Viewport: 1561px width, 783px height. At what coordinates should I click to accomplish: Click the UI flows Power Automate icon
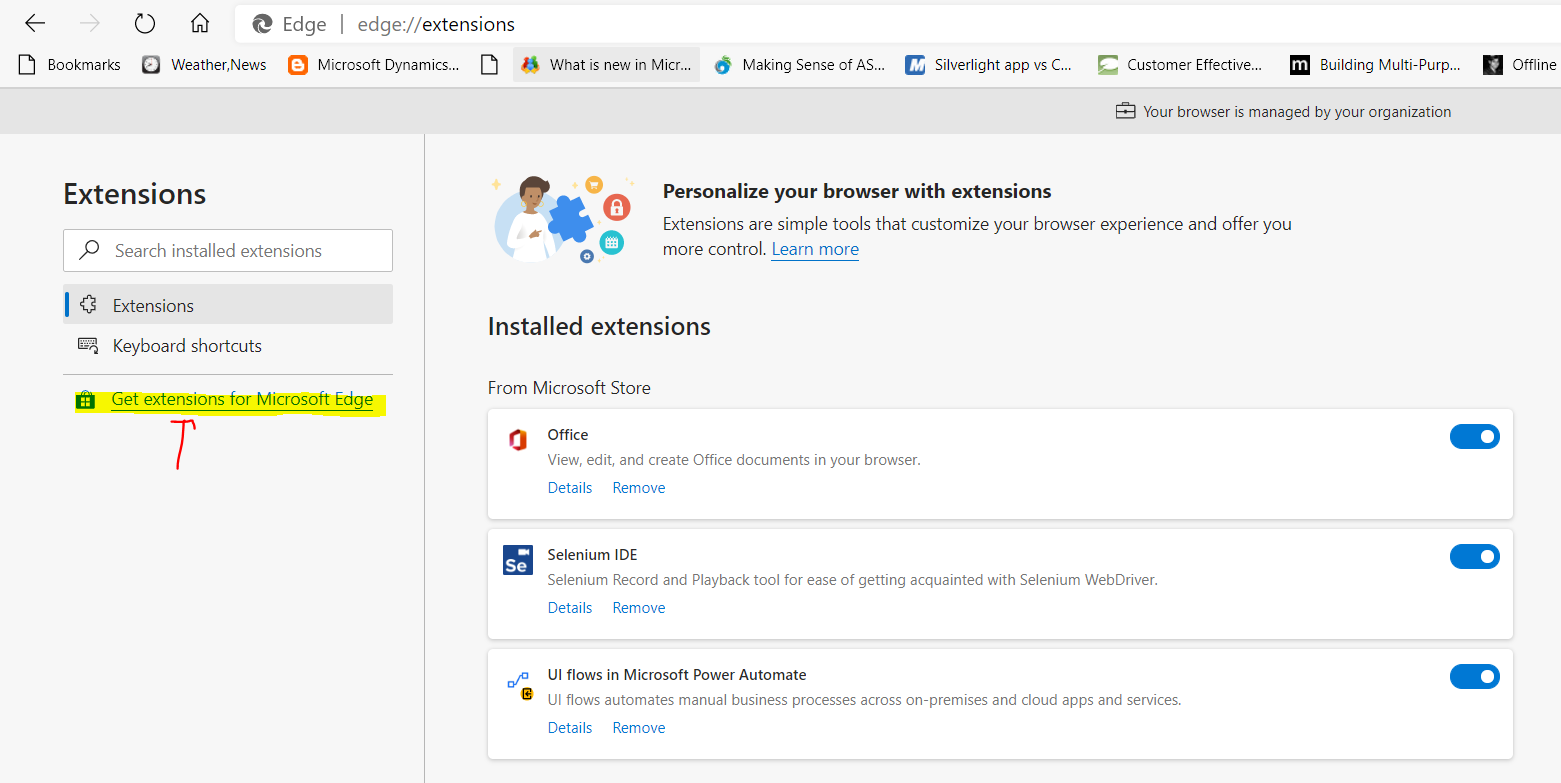coord(517,680)
